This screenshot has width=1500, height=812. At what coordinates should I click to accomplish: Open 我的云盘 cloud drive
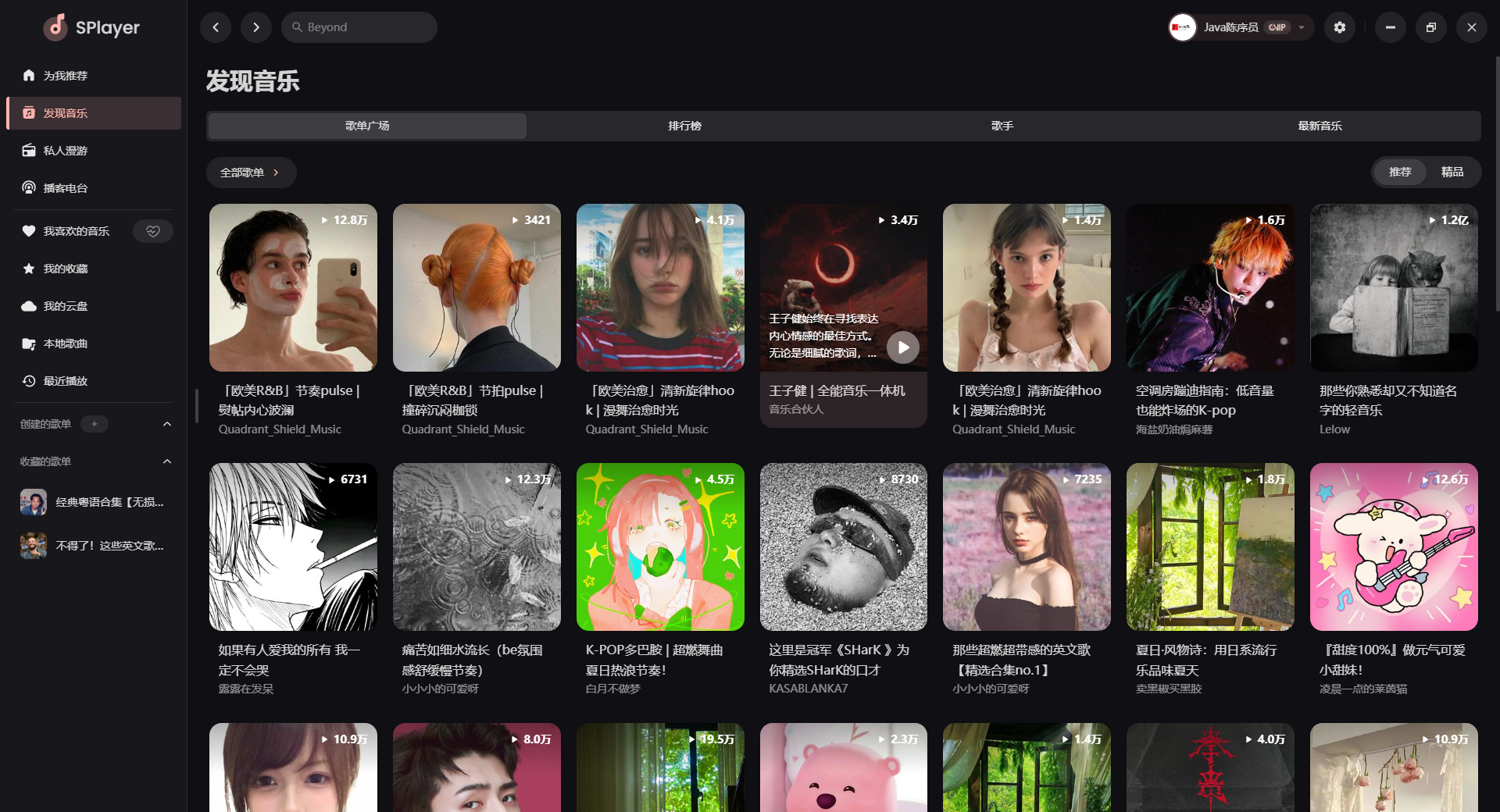point(66,306)
